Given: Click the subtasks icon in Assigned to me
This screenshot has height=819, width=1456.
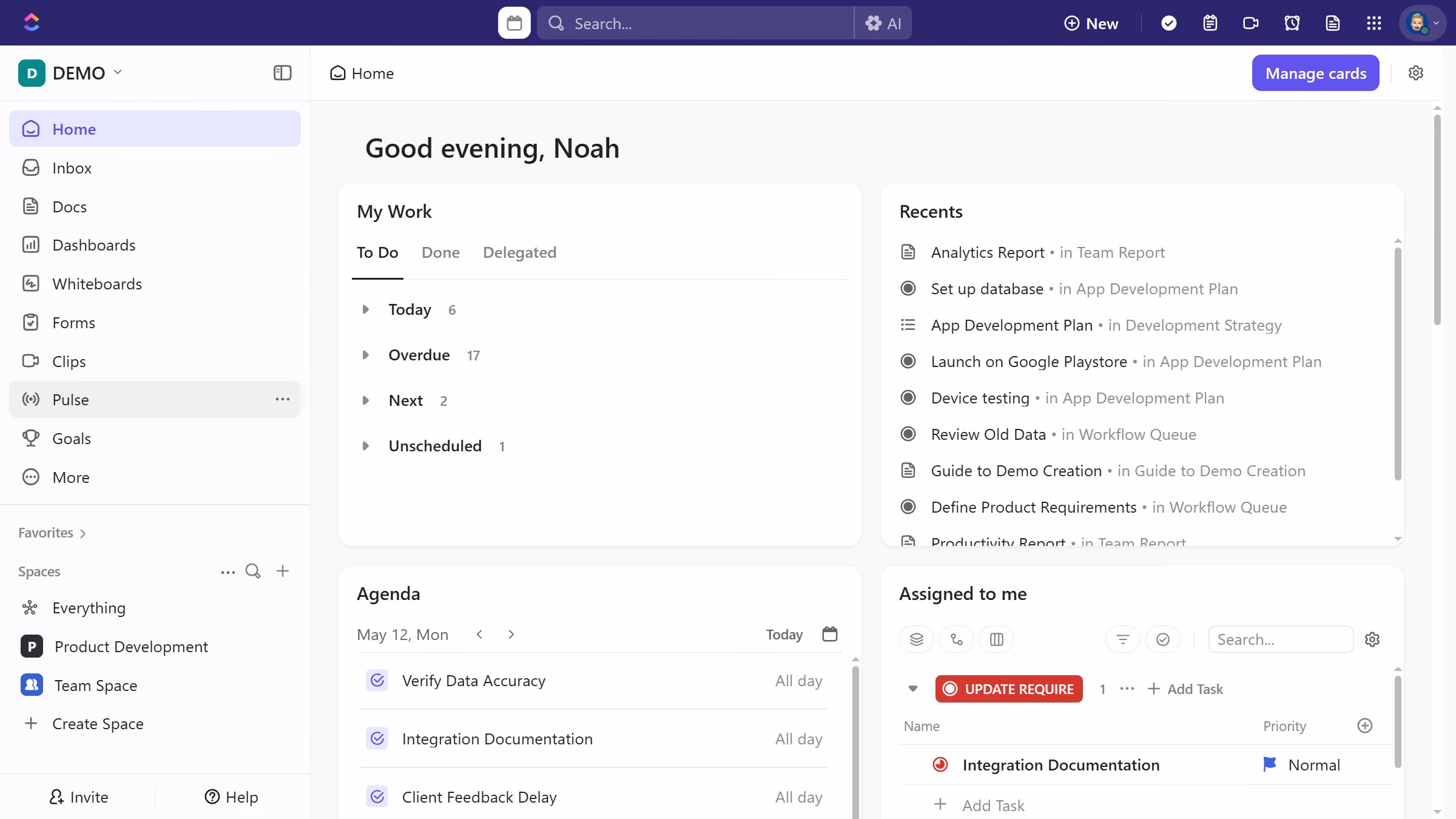Looking at the screenshot, I should click(957, 639).
